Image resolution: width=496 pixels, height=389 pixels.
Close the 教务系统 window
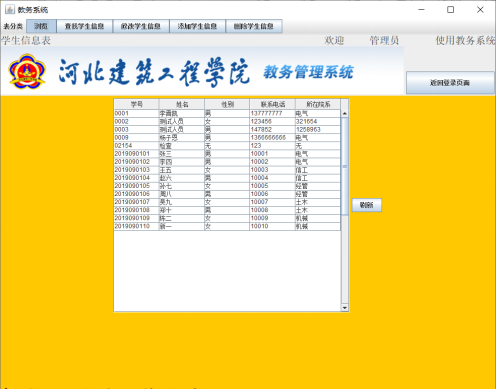480,10
